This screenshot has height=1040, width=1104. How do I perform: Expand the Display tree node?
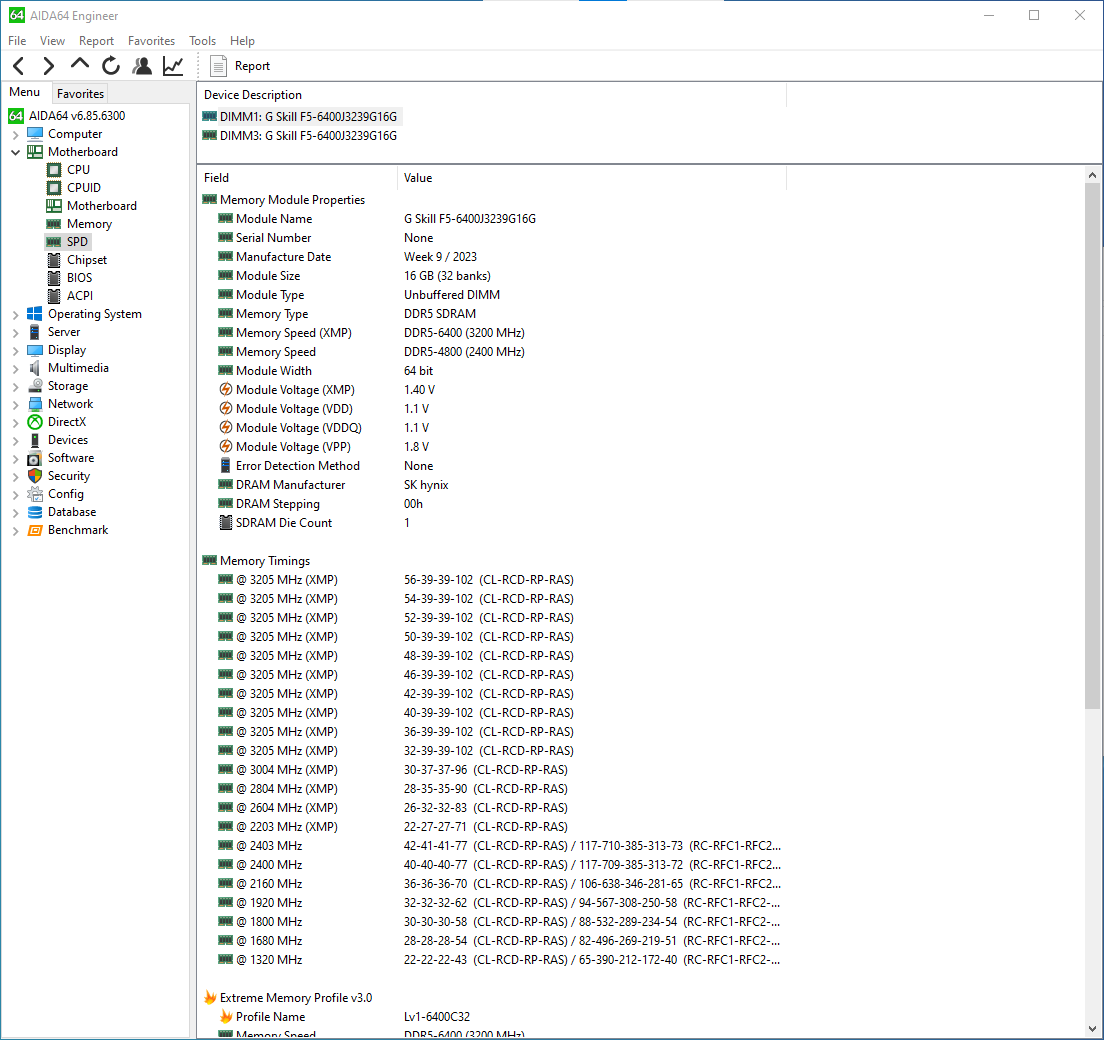[15, 351]
